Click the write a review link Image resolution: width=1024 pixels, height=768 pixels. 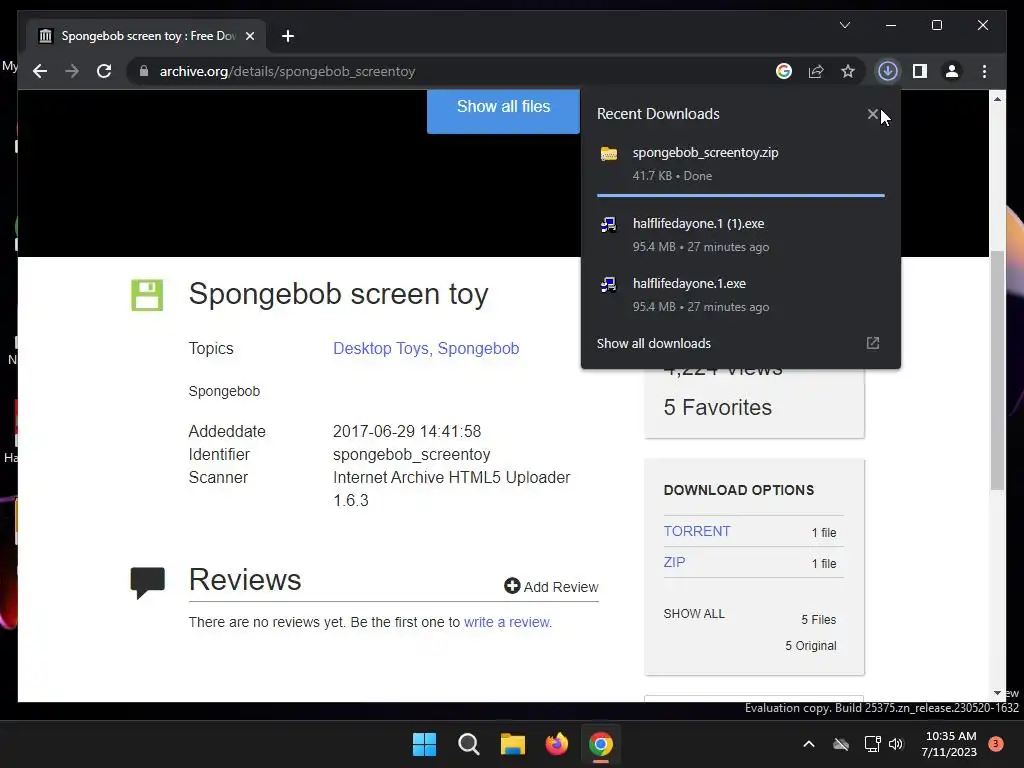(x=507, y=622)
